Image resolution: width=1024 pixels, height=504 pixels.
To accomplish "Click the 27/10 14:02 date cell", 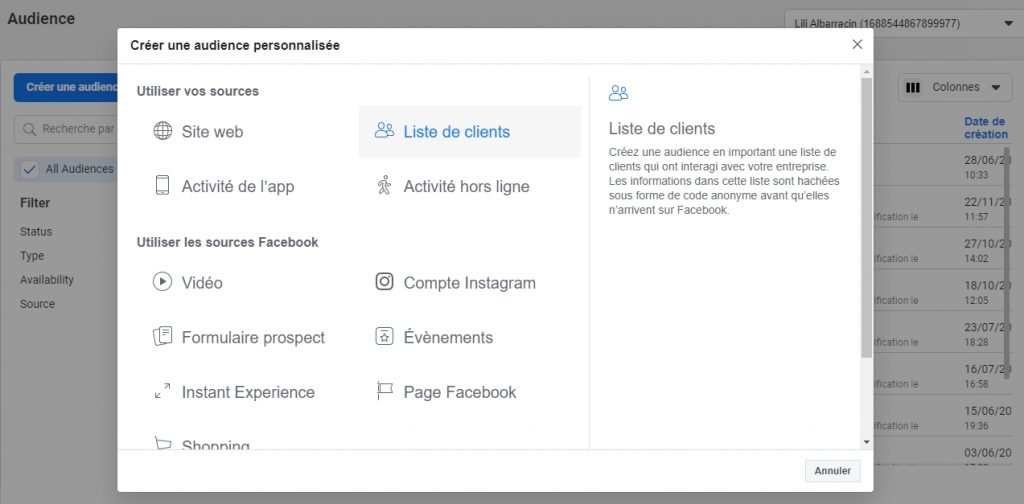I will 985,251.
